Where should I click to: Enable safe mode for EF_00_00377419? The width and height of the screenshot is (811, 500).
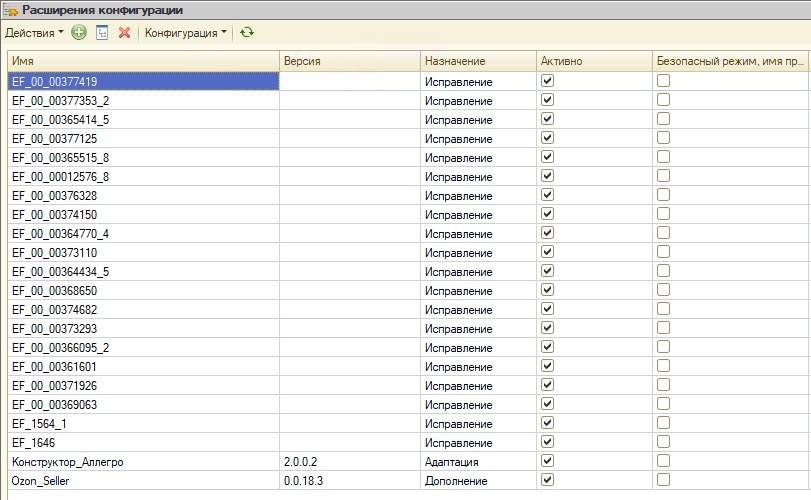pyautogui.click(x=664, y=81)
